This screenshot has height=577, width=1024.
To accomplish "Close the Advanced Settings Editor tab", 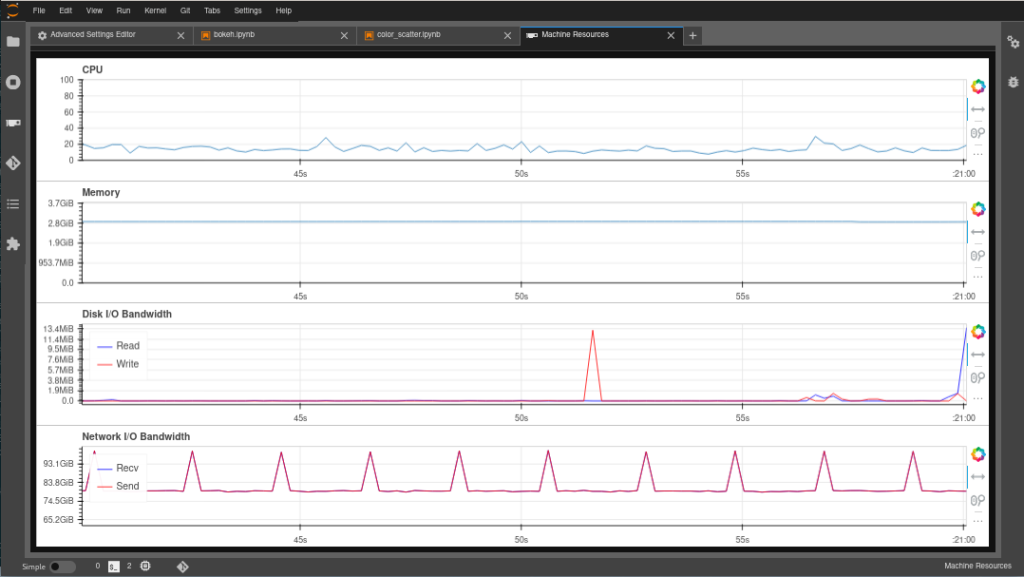I will 181,35.
